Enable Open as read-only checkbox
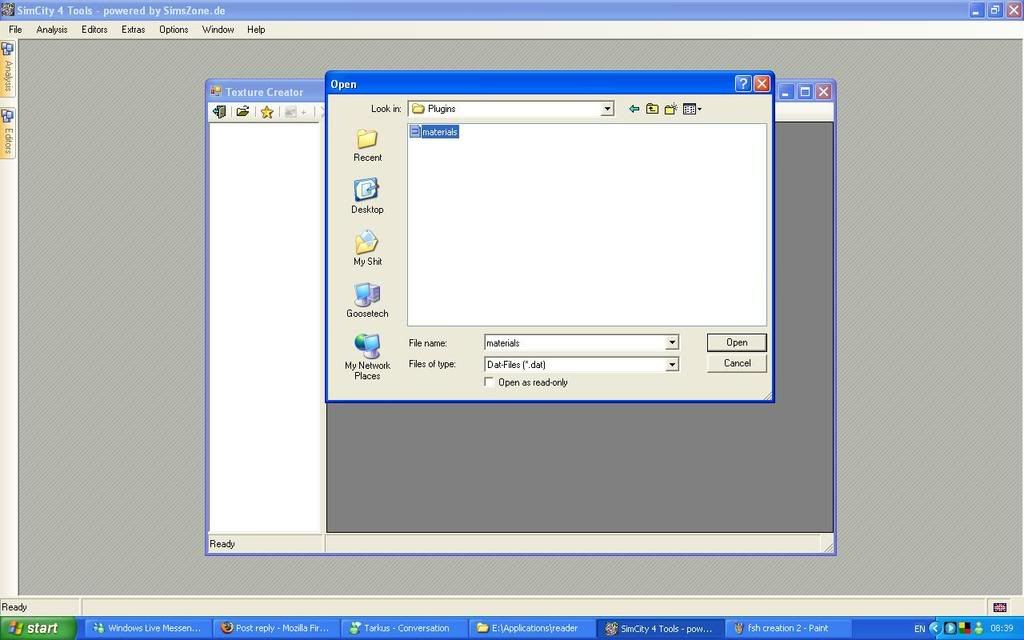The image size is (1024, 640). 488,382
